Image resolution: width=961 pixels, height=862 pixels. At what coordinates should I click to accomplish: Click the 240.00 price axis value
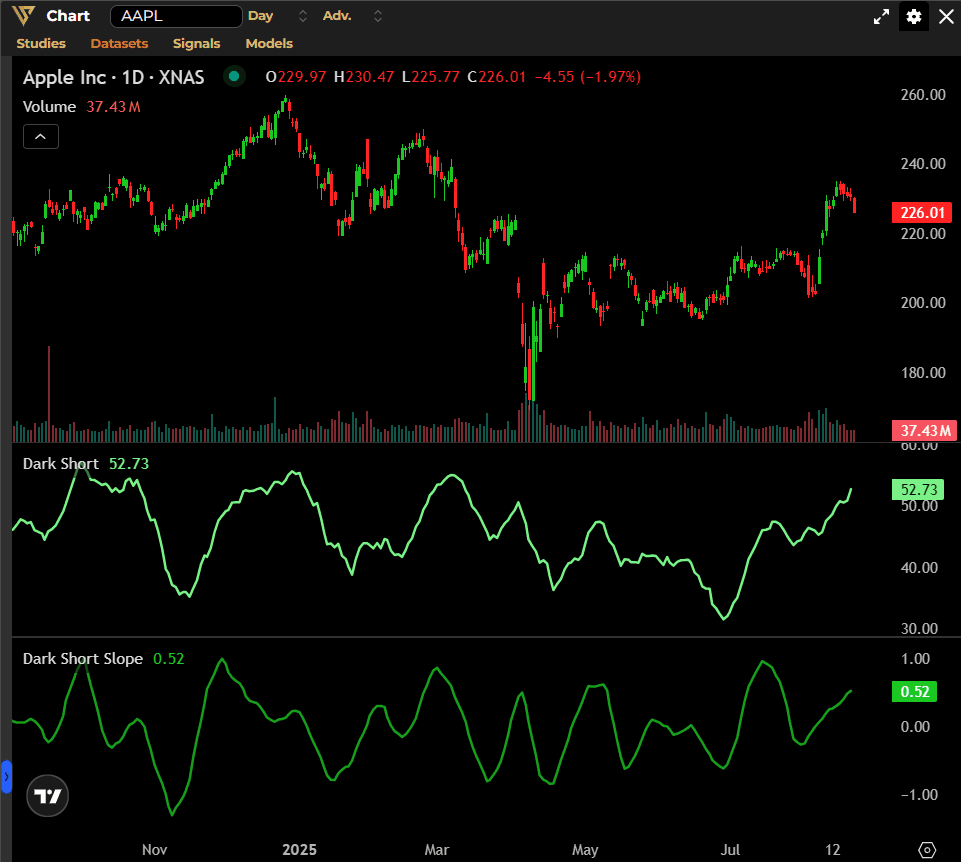pyautogui.click(x=923, y=164)
